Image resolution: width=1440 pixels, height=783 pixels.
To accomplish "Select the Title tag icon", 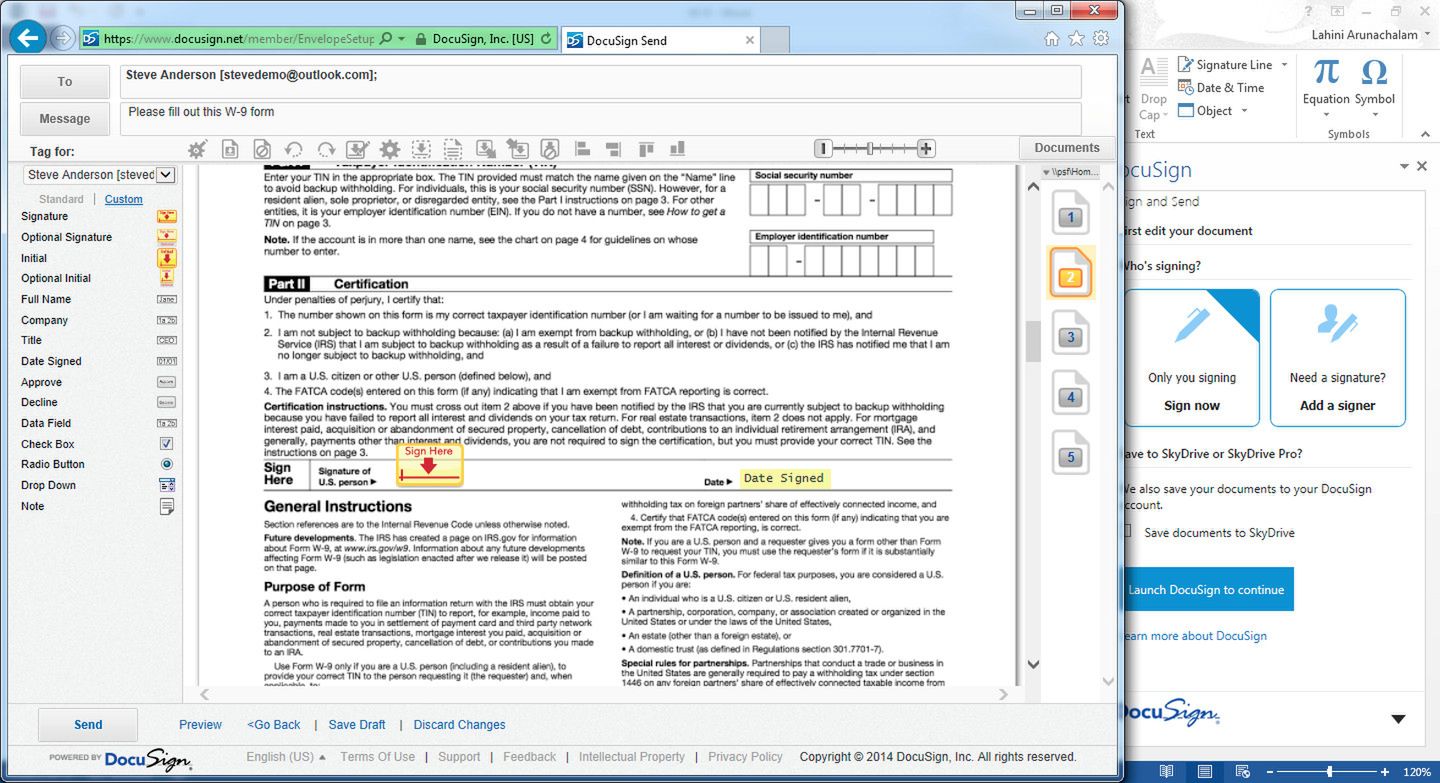I will coord(167,340).
